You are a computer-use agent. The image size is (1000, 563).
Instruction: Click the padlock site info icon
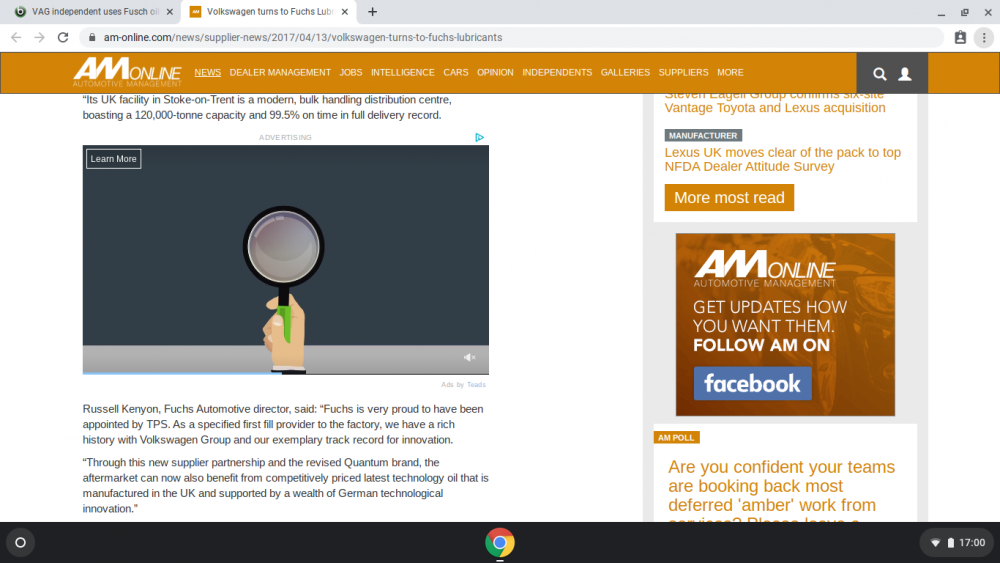point(92,38)
